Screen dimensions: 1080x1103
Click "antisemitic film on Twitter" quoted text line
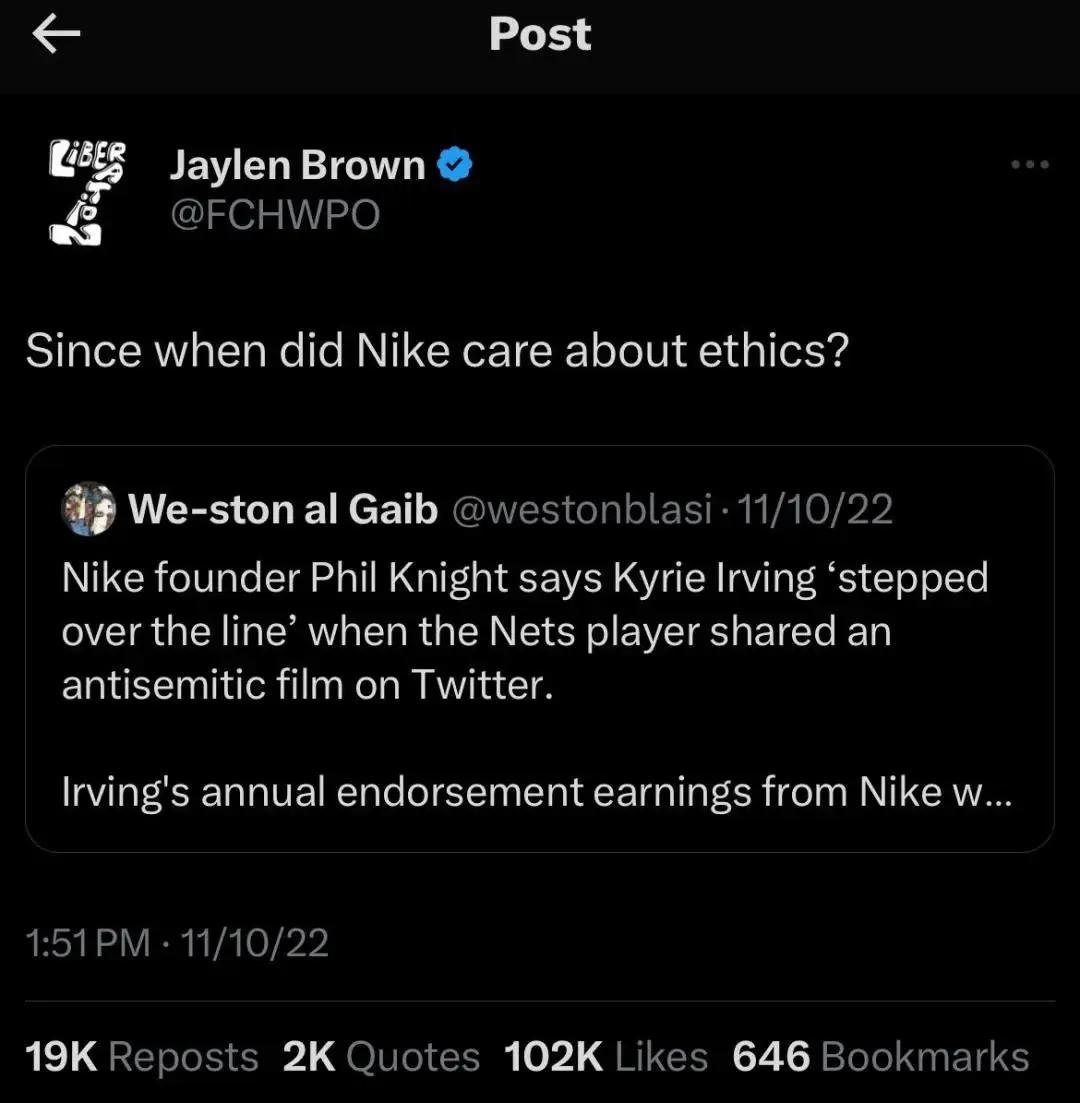[307, 685]
